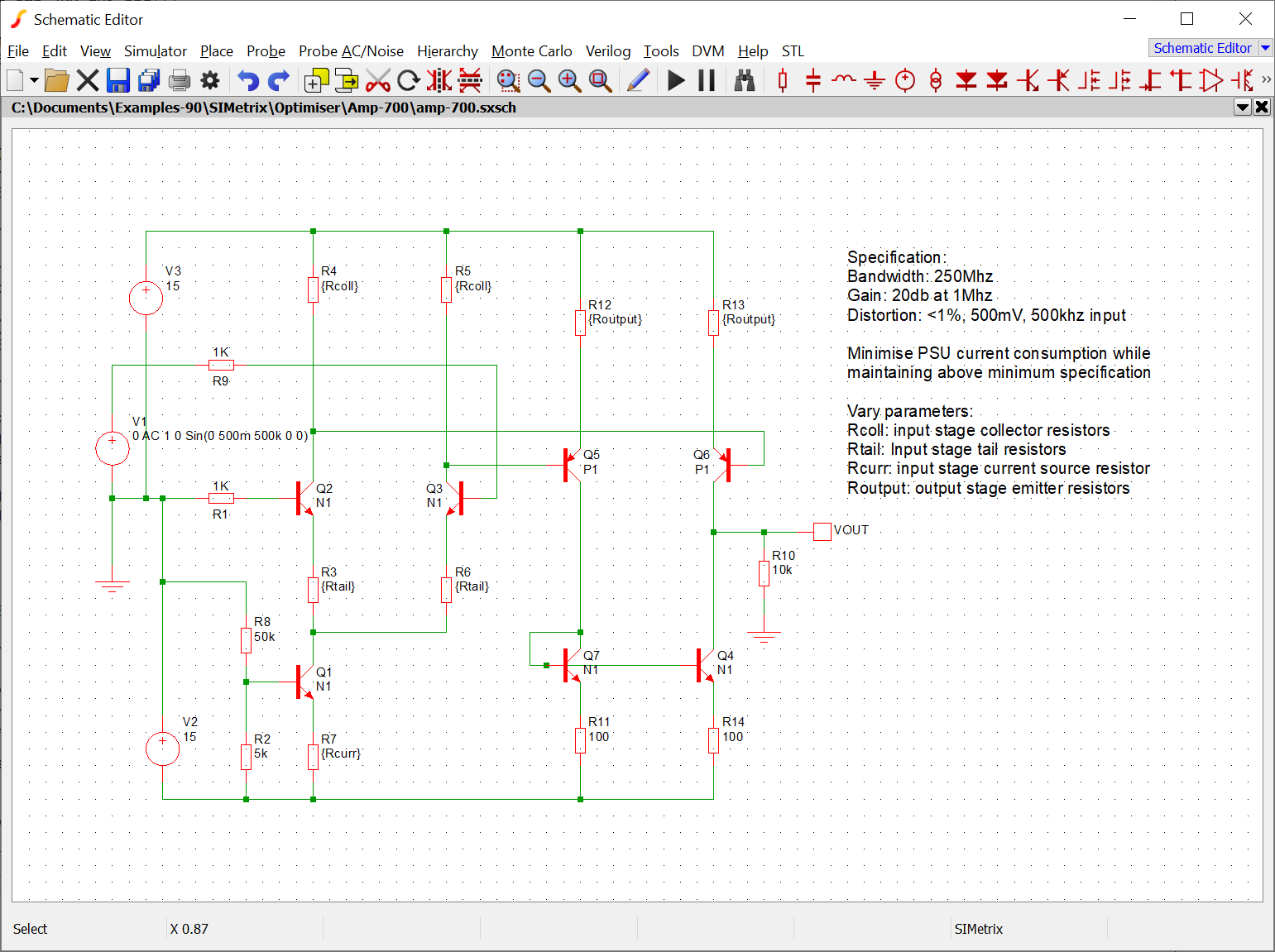This screenshot has height=952, width=1275.
Task: Activate the pencil wire drawing tool
Action: point(638,80)
